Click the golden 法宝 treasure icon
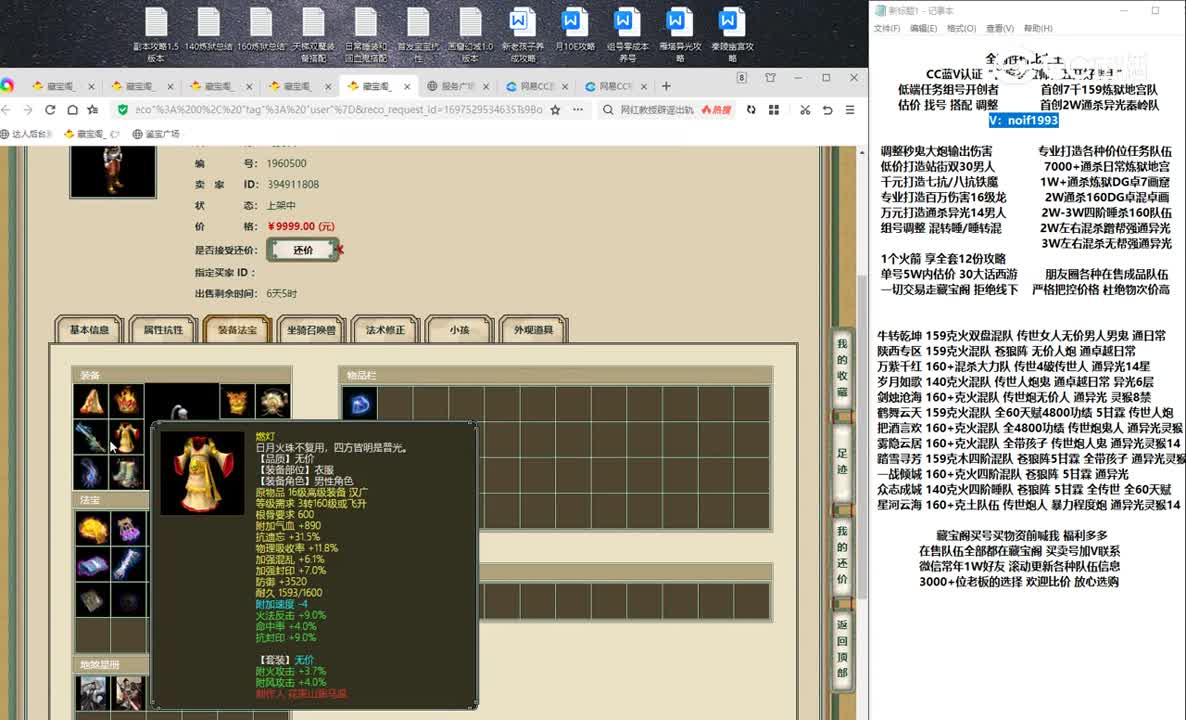1186x720 pixels. pos(92,529)
